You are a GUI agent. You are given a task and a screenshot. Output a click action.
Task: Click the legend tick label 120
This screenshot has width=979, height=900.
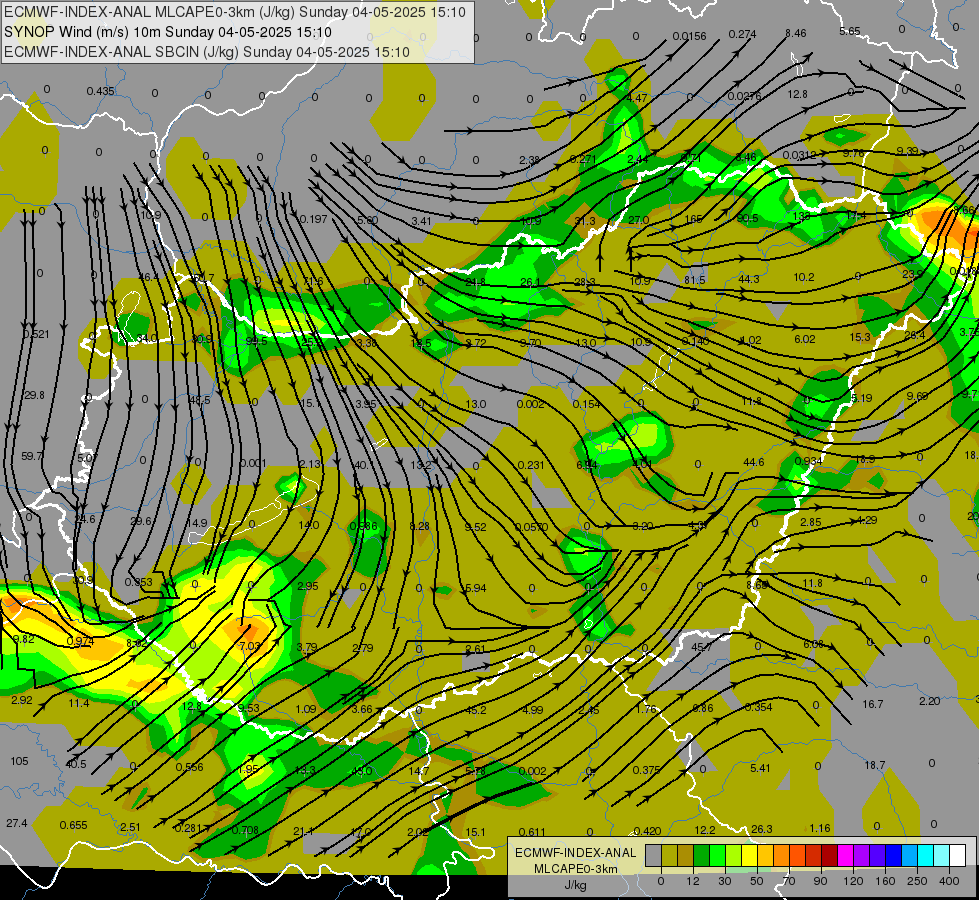pos(853,881)
